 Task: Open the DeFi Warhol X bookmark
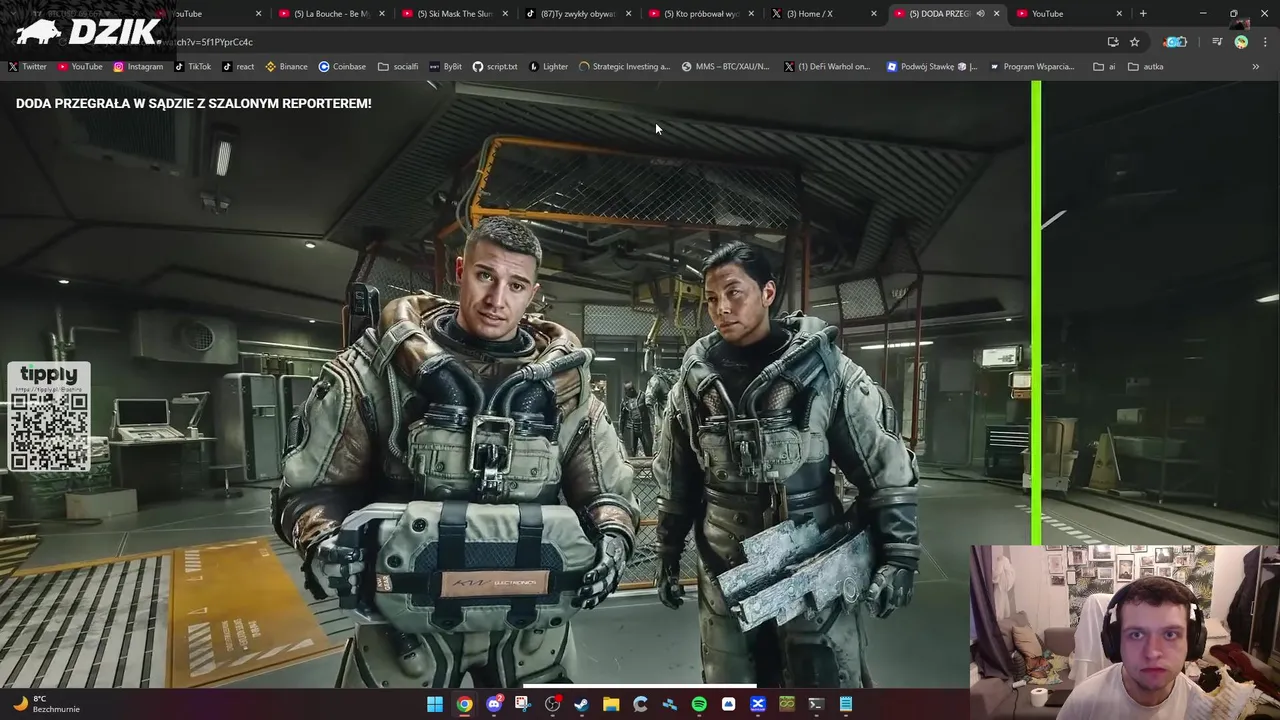click(x=826, y=67)
